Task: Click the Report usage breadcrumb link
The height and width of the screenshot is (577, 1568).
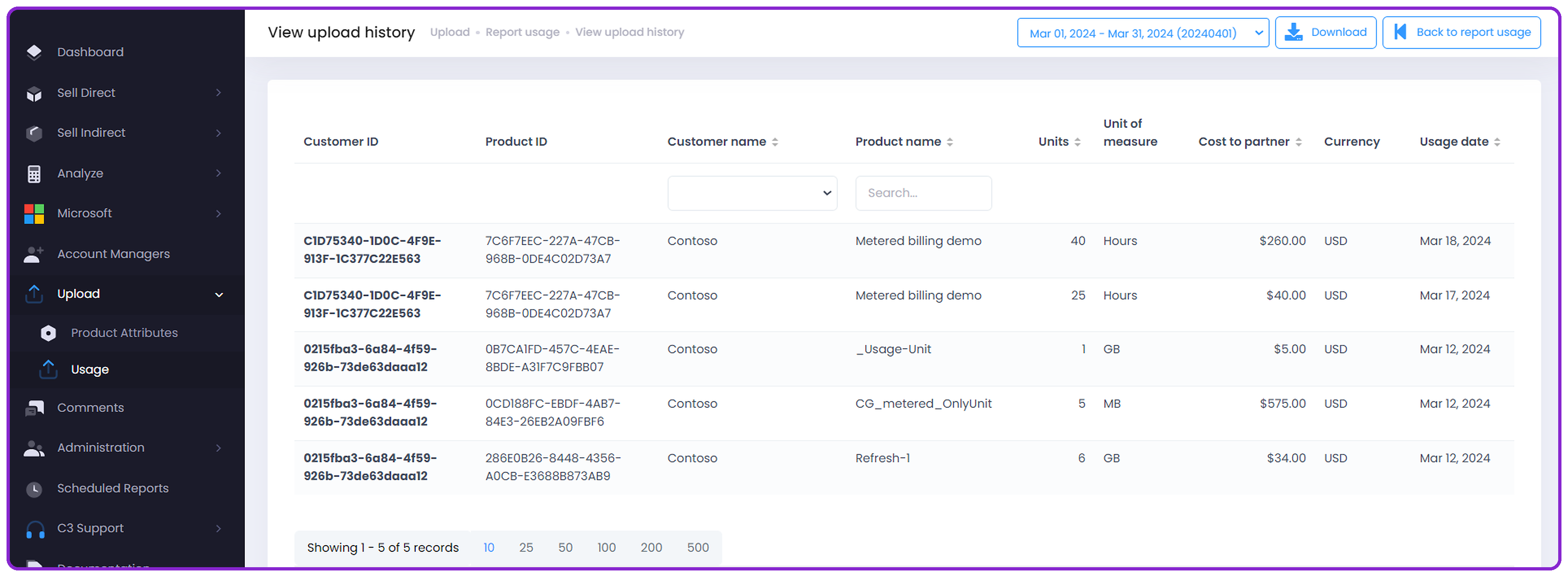Action: tap(522, 32)
